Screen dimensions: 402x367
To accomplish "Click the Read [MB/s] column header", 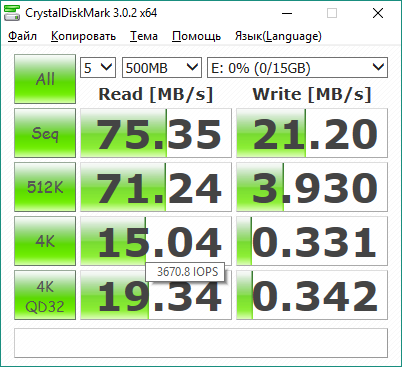I will point(156,94).
